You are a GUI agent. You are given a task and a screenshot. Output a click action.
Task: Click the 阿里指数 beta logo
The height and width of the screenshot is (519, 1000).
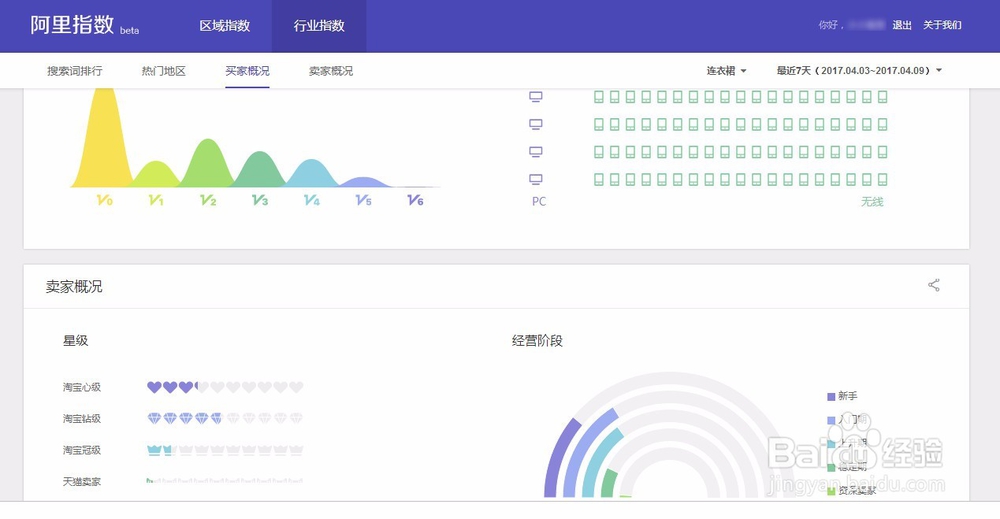[x=84, y=25]
